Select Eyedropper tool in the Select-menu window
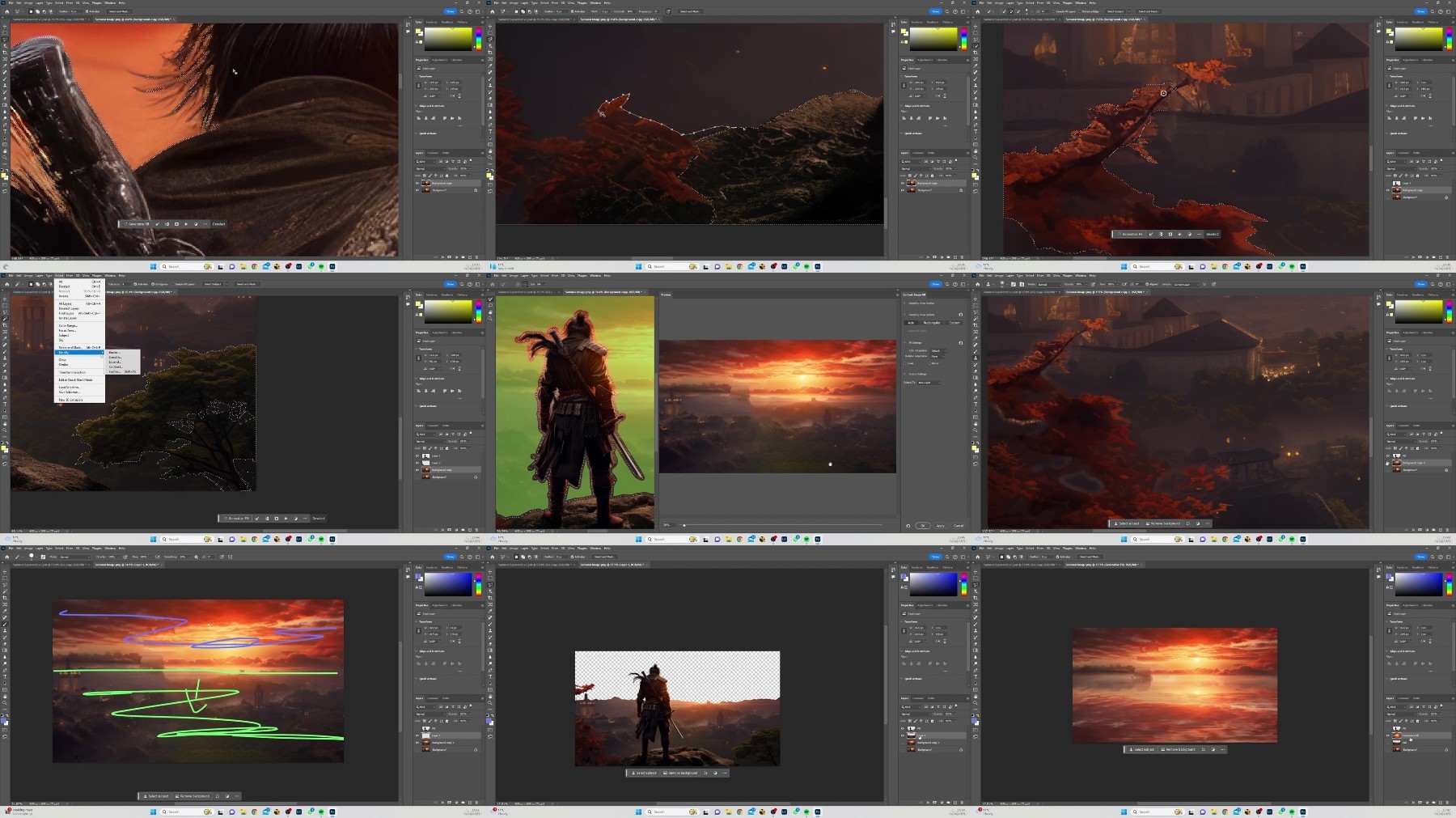Screen dimensions: 1456x818 pos(5,338)
